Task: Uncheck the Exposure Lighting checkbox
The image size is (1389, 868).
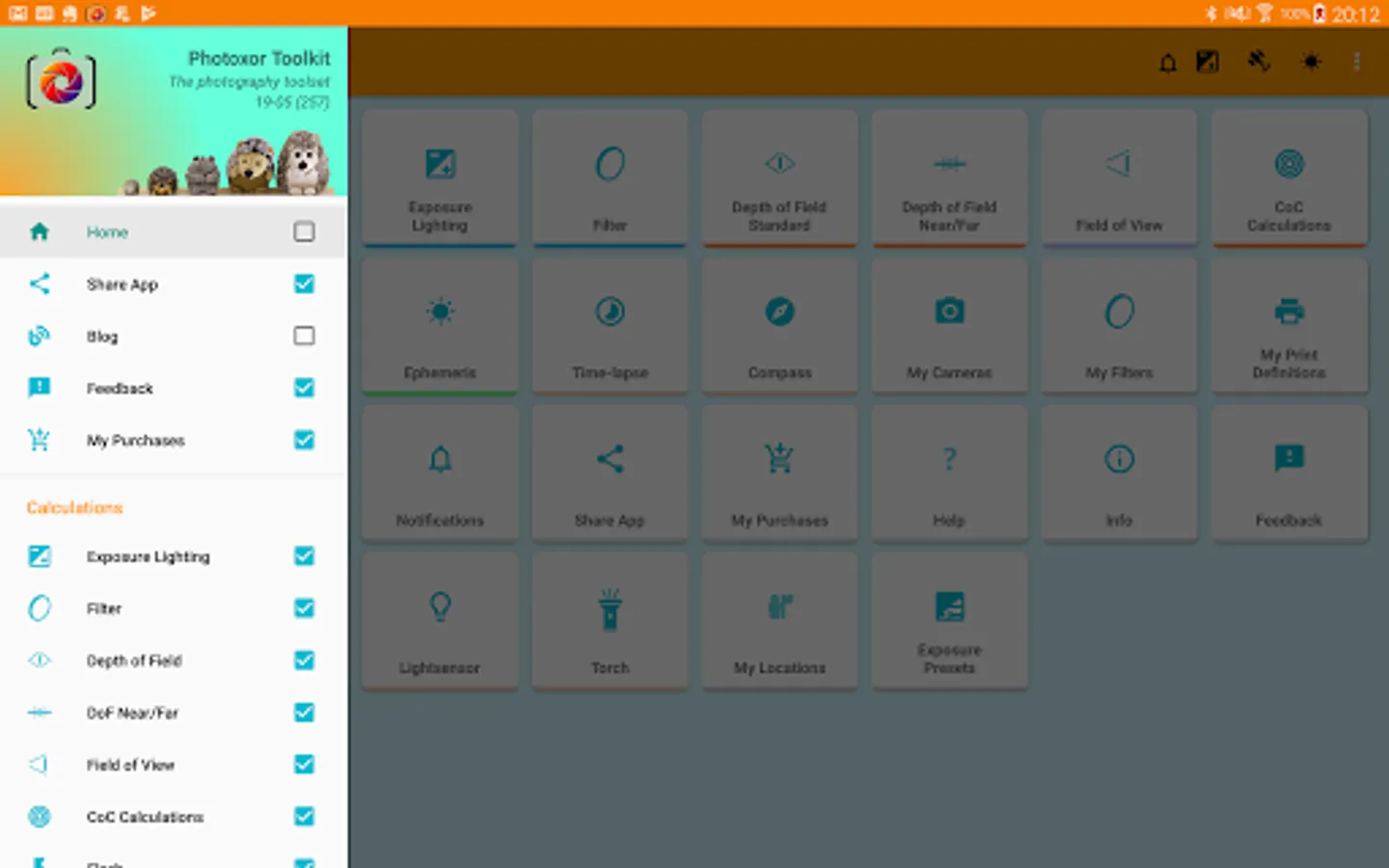Action: (x=304, y=556)
